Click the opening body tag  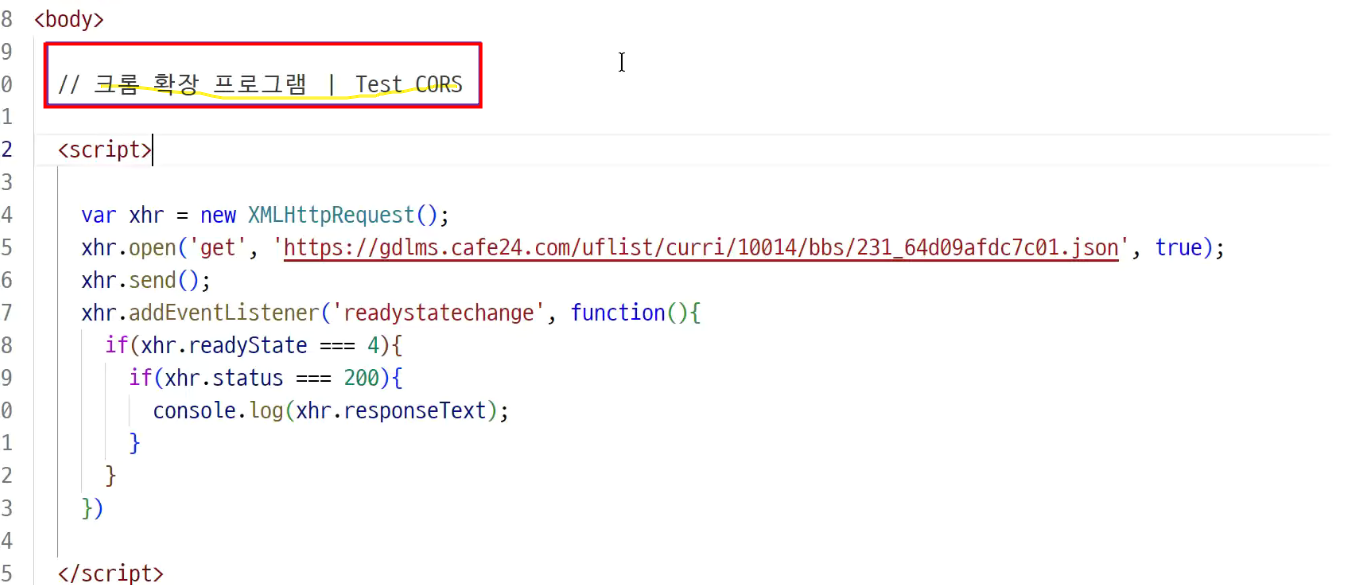click(x=69, y=19)
